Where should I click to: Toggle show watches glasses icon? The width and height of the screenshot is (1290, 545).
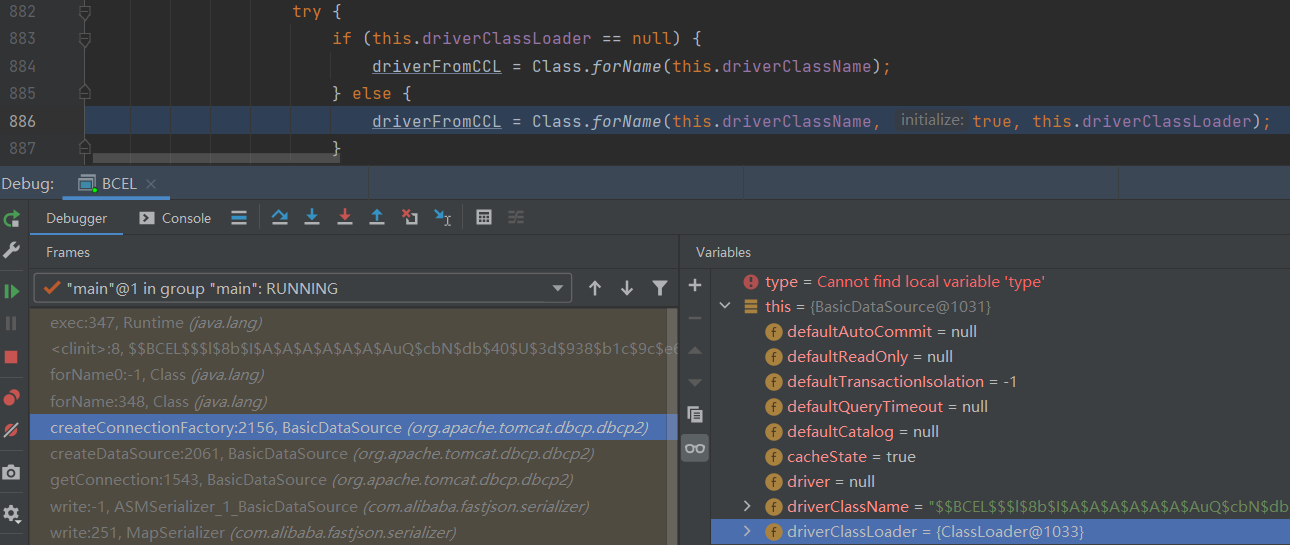(695, 448)
